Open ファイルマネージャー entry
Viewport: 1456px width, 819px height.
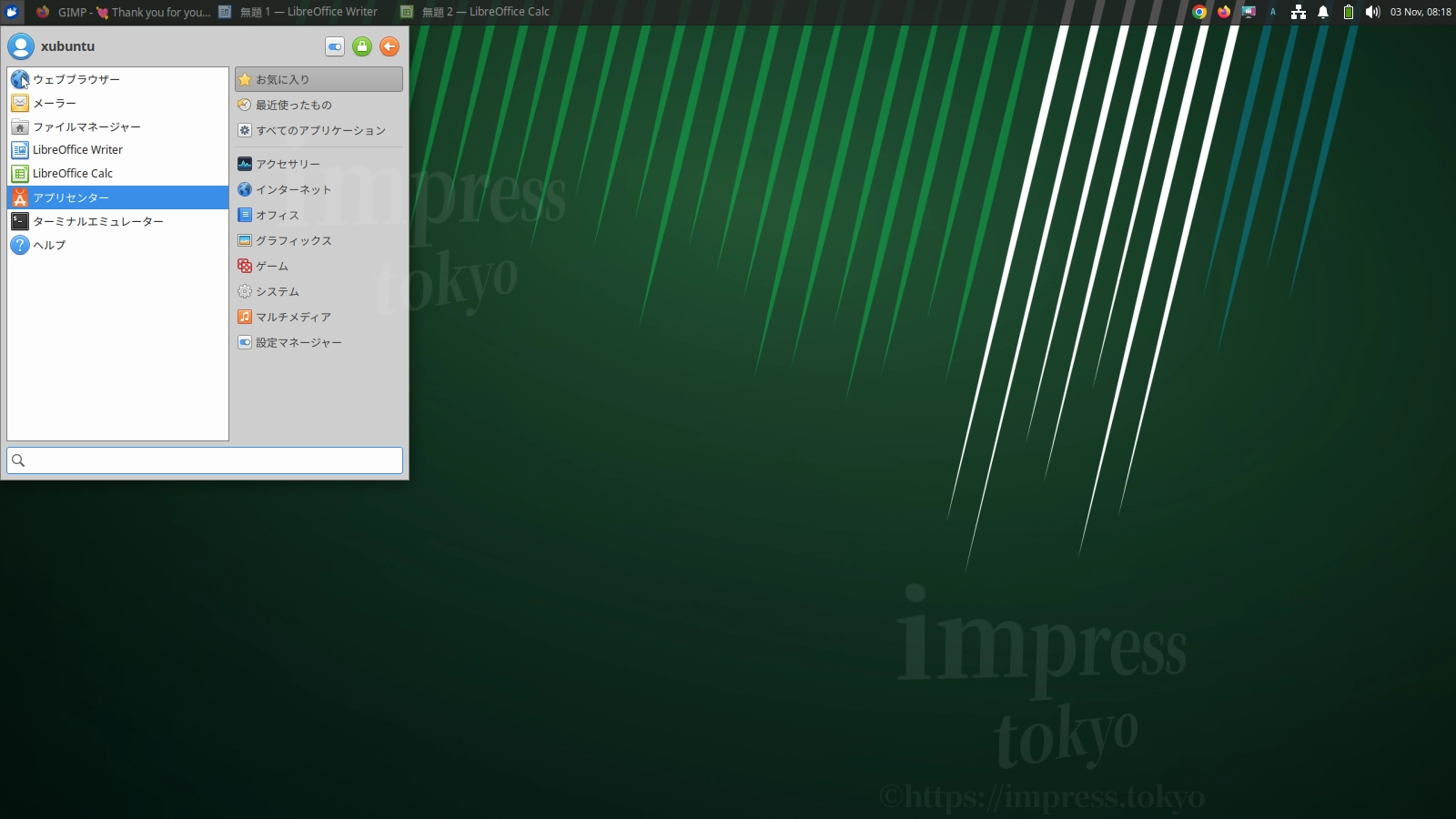117,126
